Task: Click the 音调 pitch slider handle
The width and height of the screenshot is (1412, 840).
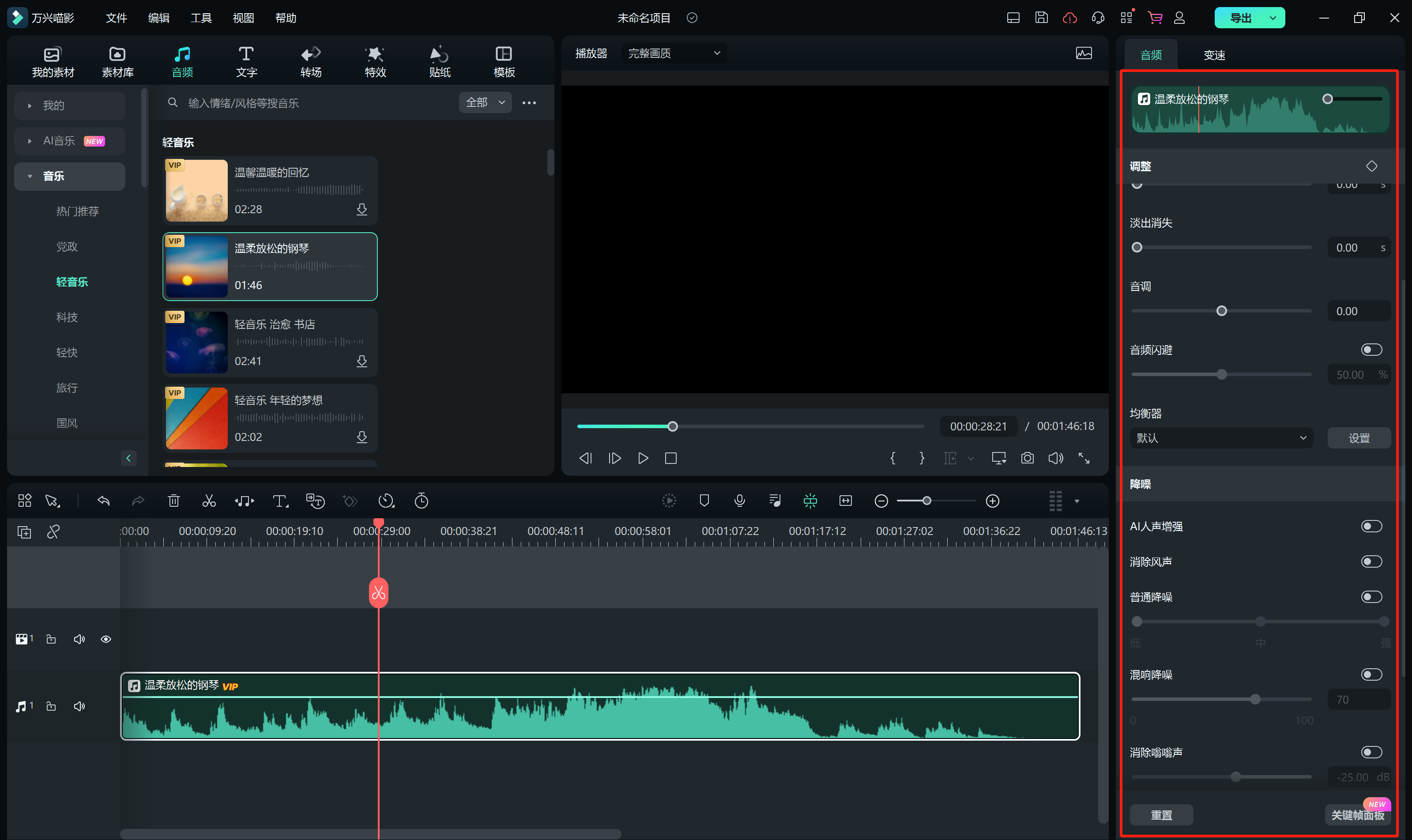Action: [1221, 311]
